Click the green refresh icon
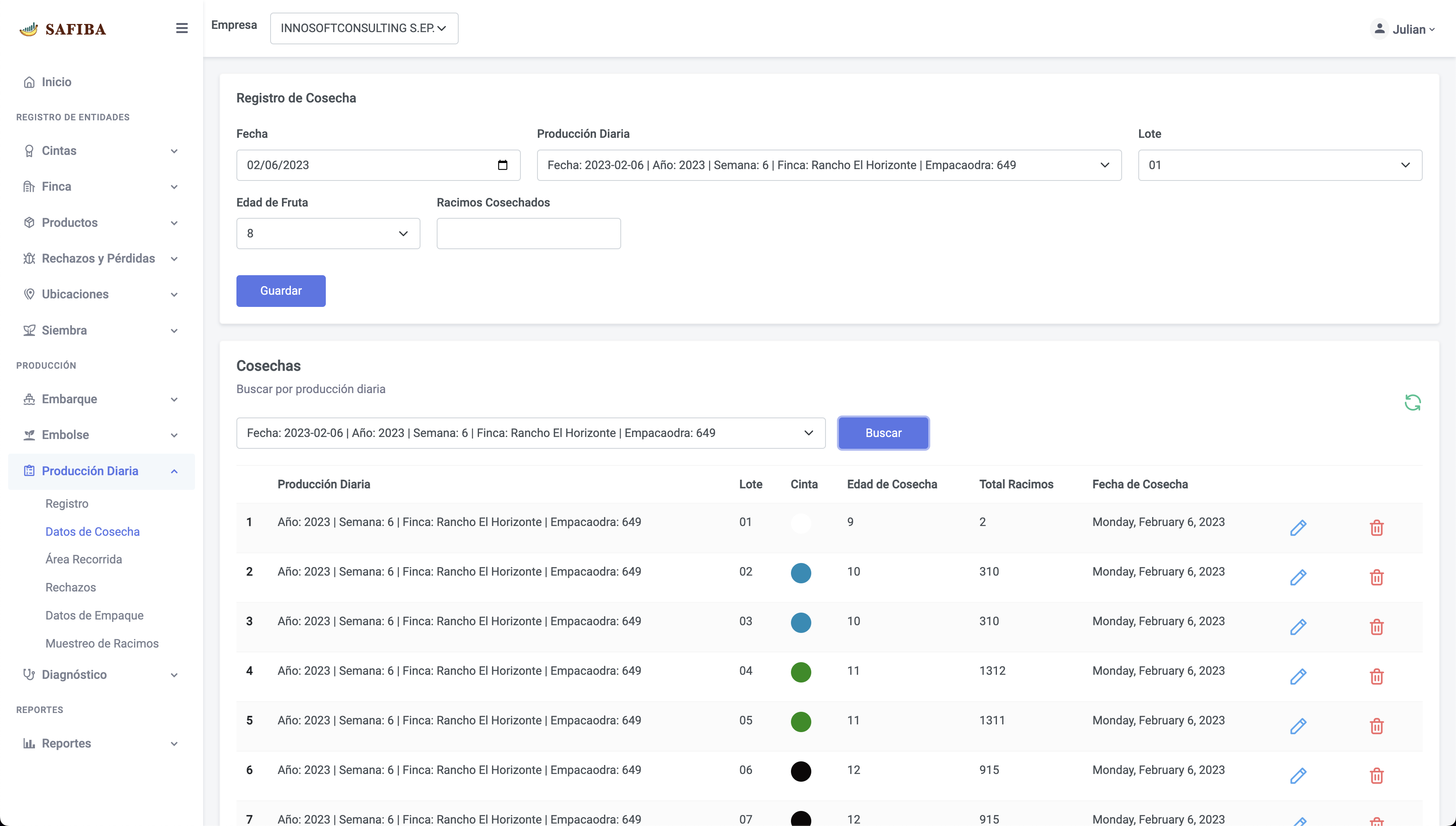 click(x=1413, y=403)
